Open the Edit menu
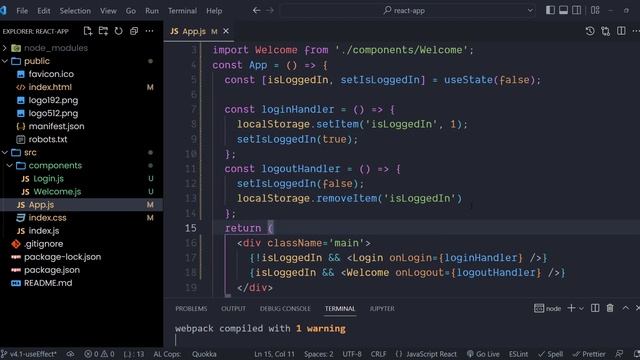The width and height of the screenshot is (640, 360). (x=44, y=11)
